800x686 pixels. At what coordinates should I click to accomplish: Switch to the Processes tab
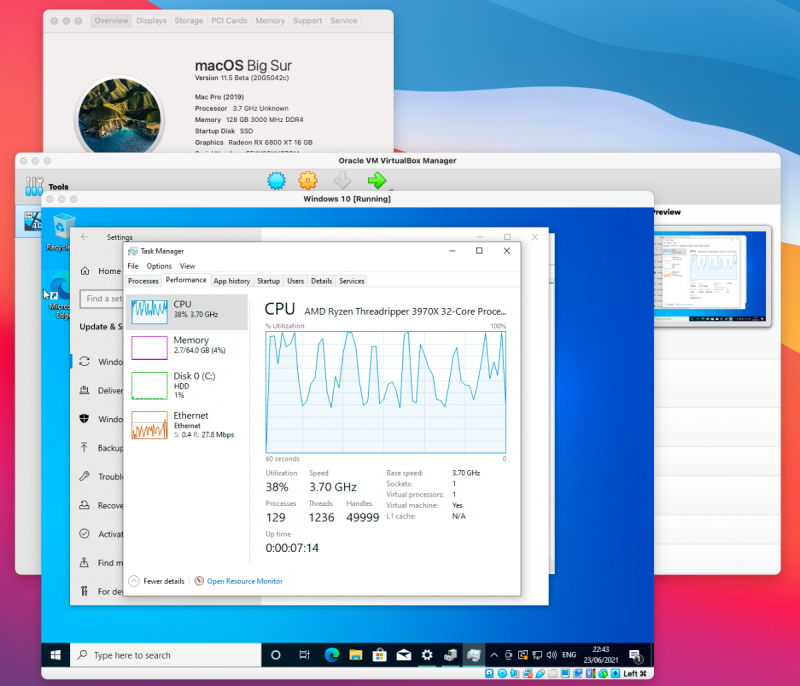(143, 281)
